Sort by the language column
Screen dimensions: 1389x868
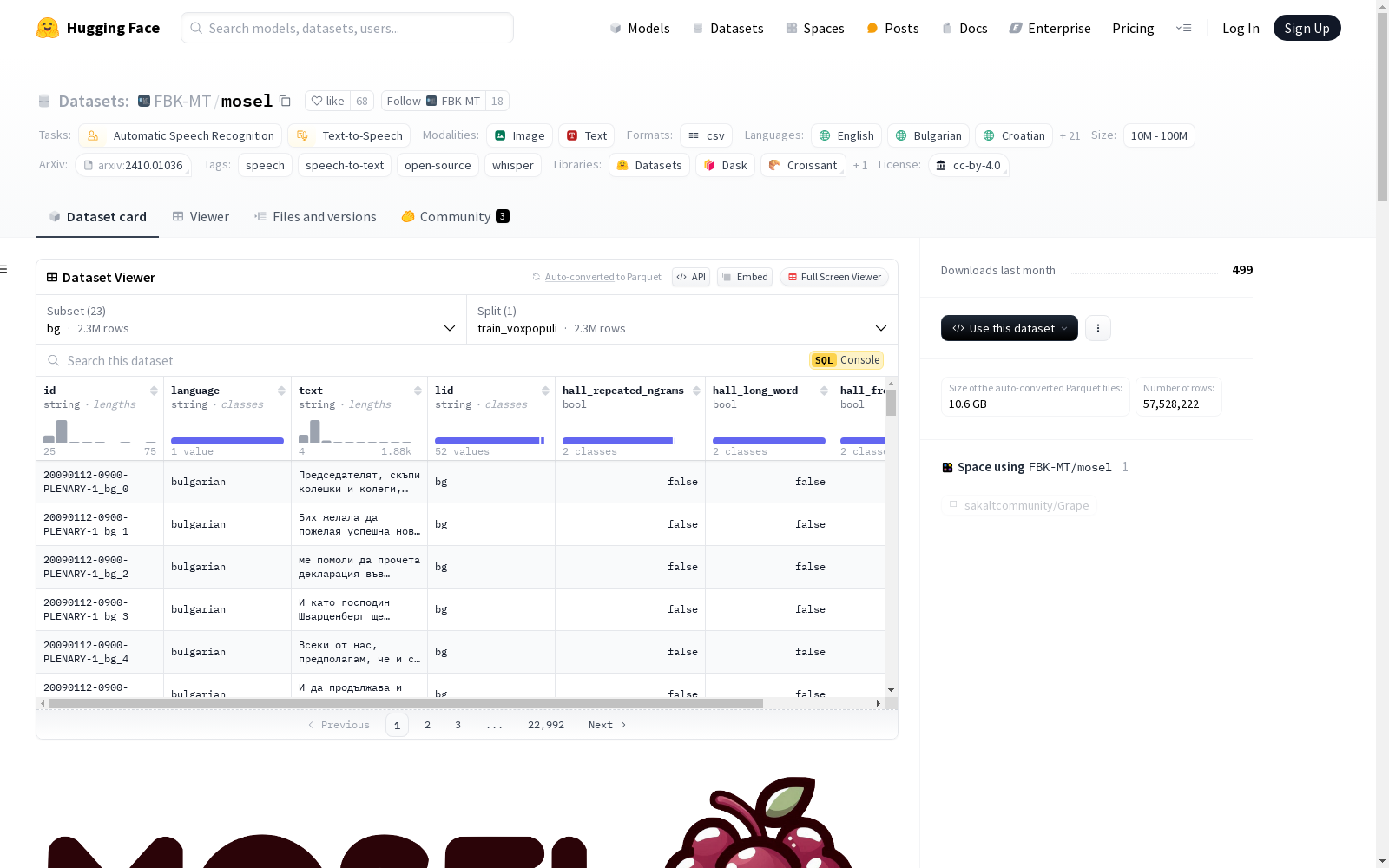point(281,391)
